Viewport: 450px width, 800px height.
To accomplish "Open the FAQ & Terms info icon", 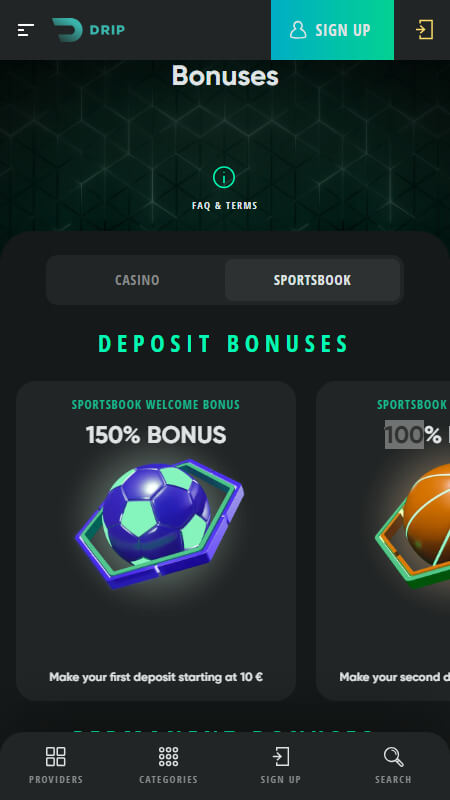I will [x=224, y=178].
